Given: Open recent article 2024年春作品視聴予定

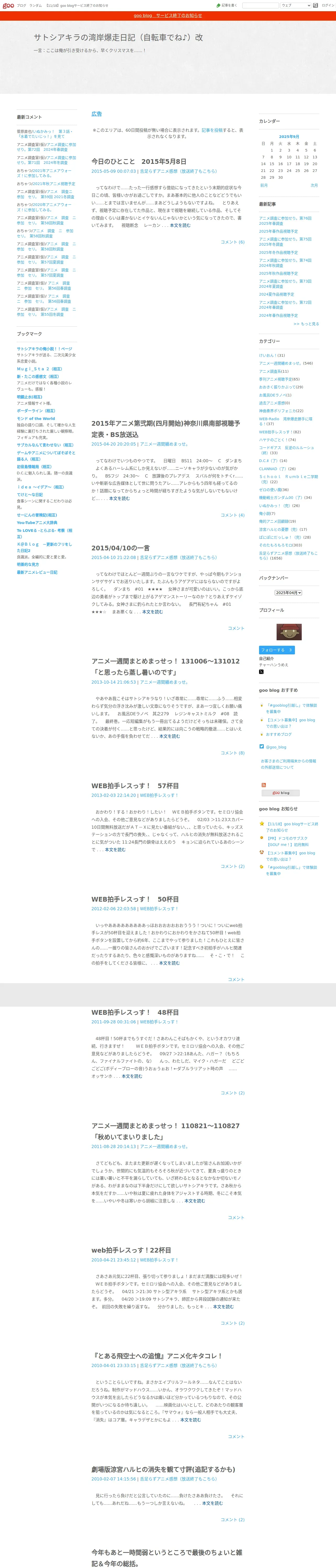Looking at the screenshot, I should tap(278, 315).
